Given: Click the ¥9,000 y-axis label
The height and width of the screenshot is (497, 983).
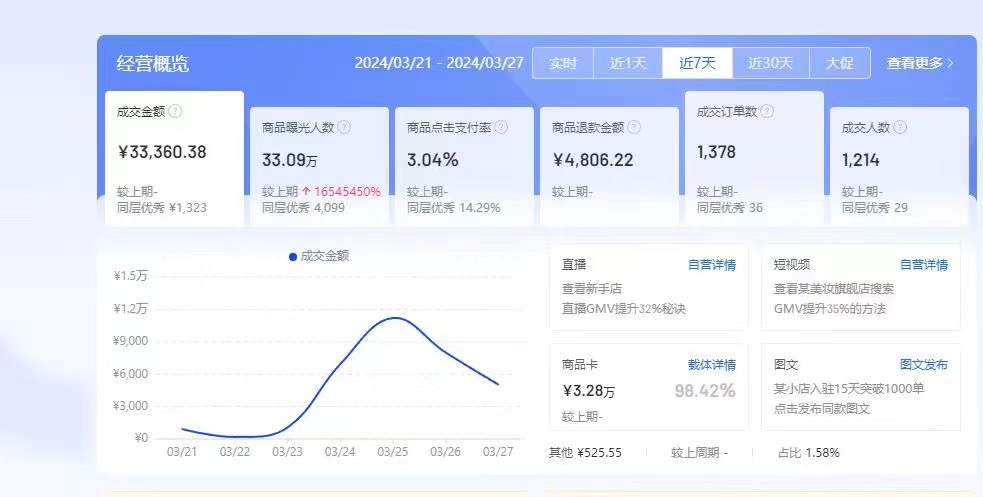Looking at the screenshot, I should (x=130, y=341).
